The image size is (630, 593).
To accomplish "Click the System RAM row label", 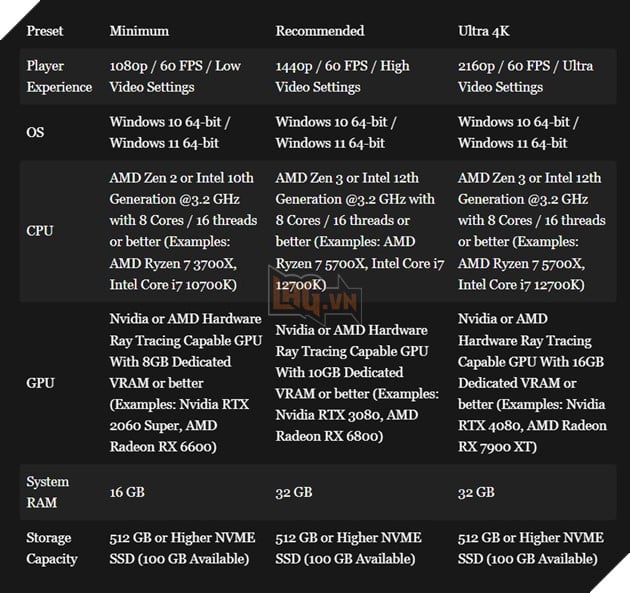I will [48, 492].
